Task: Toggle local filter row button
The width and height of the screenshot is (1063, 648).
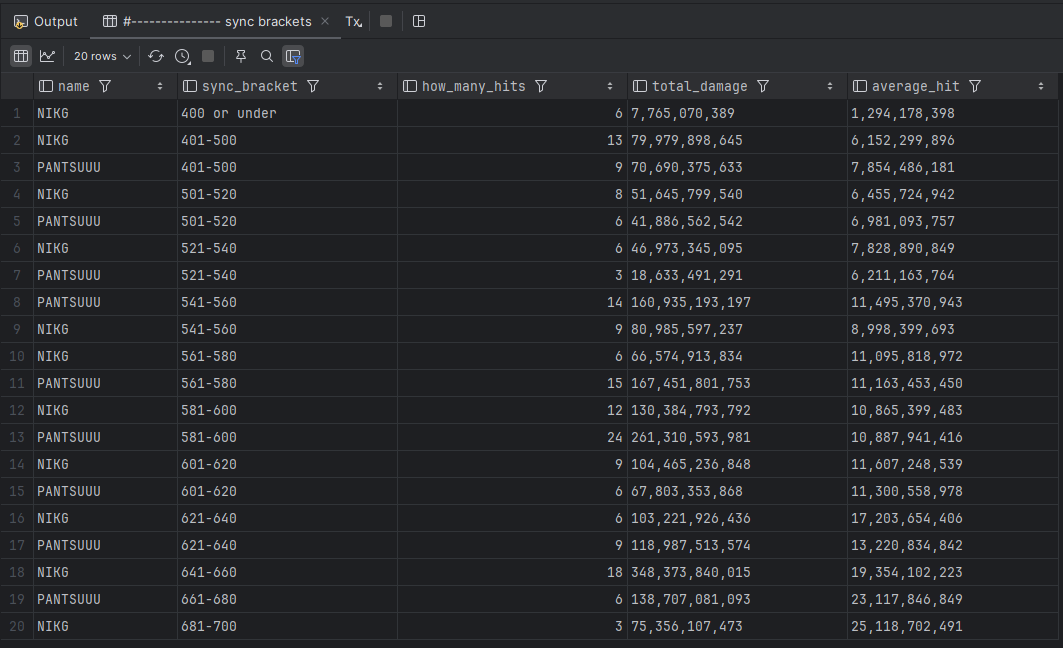Action: tap(293, 56)
